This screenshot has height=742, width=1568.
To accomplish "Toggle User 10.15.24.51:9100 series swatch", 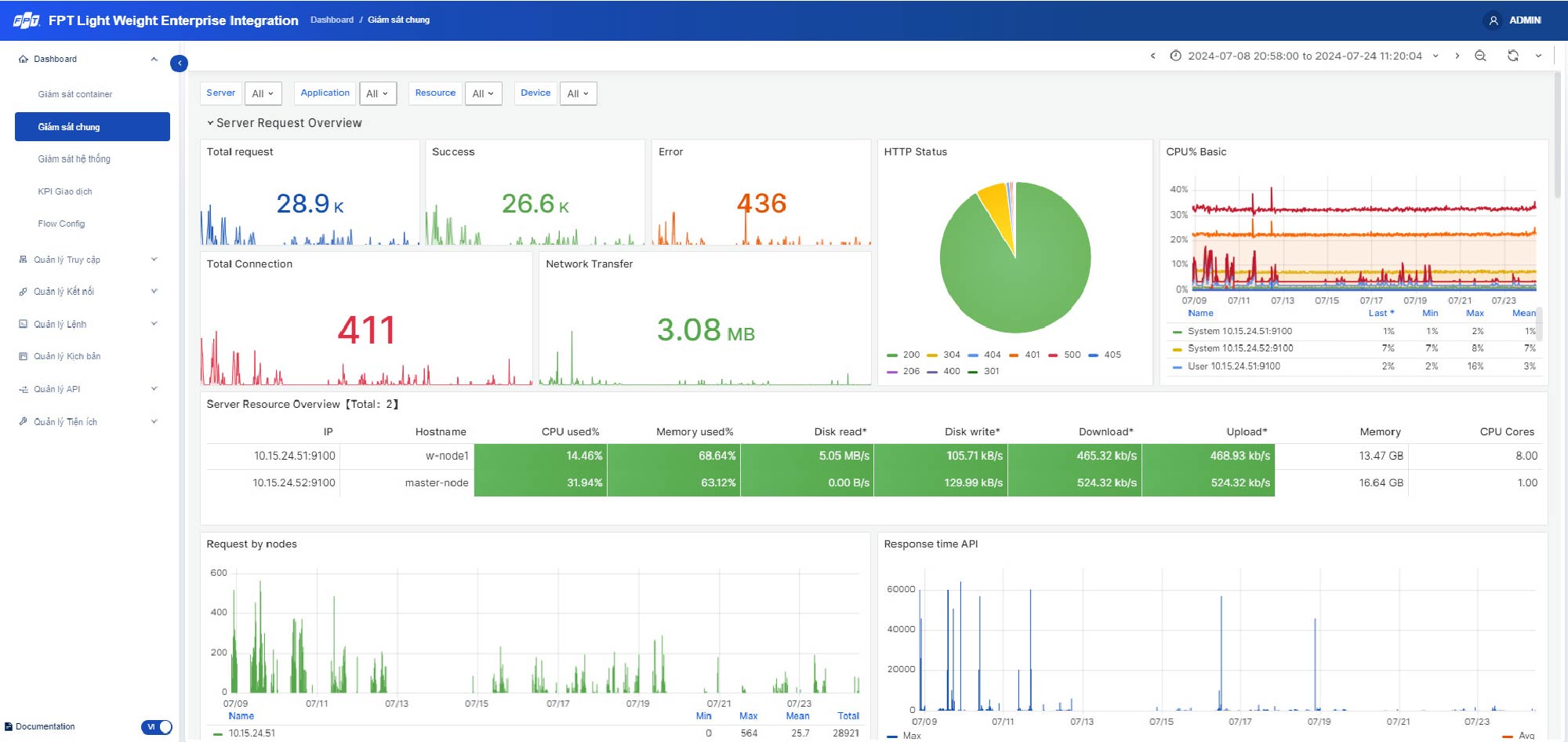I will coord(1177,367).
